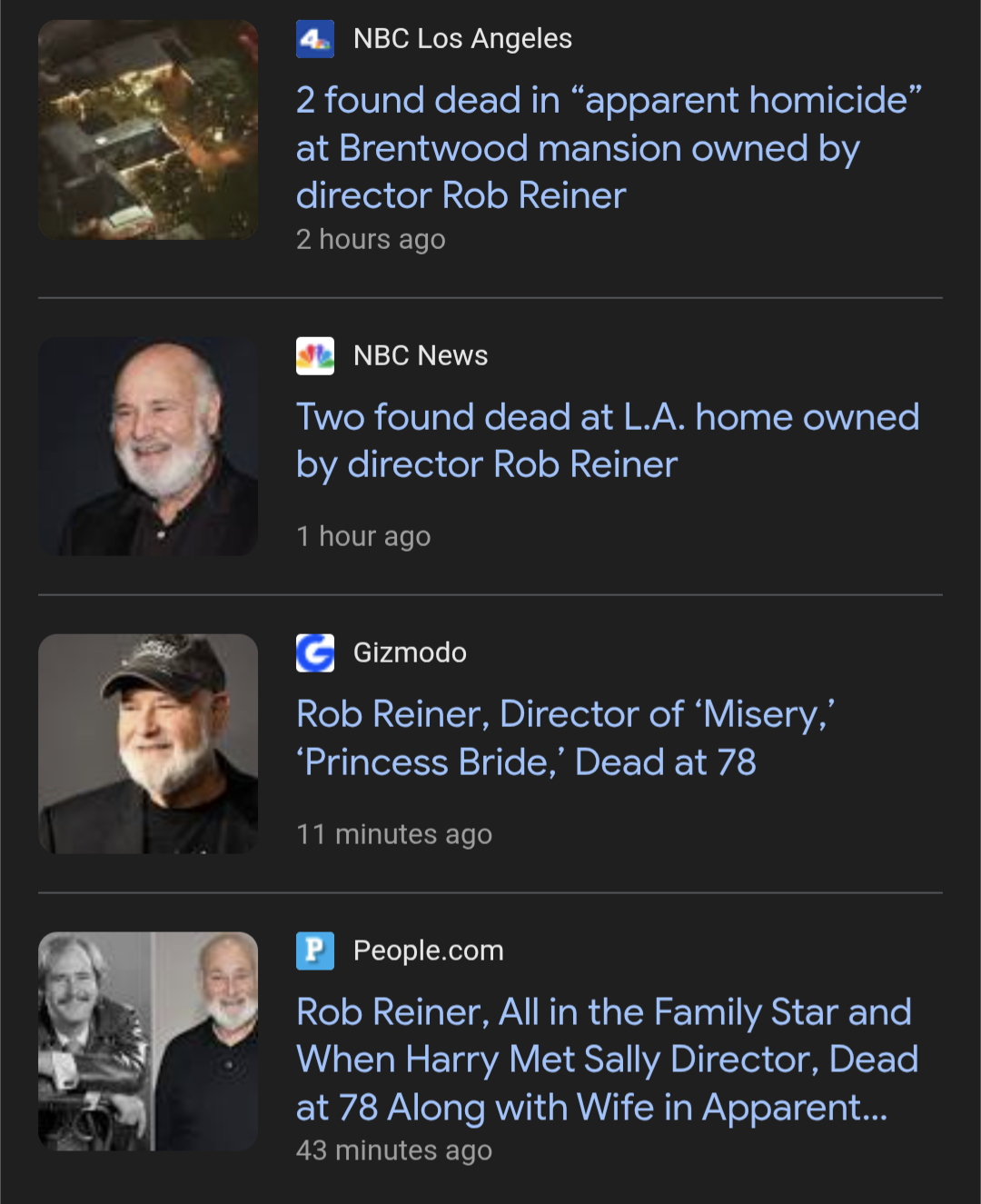The width and height of the screenshot is (981, 1204).
Task: Select the NBC Los Angeles source name
Action: click(462, 39)
